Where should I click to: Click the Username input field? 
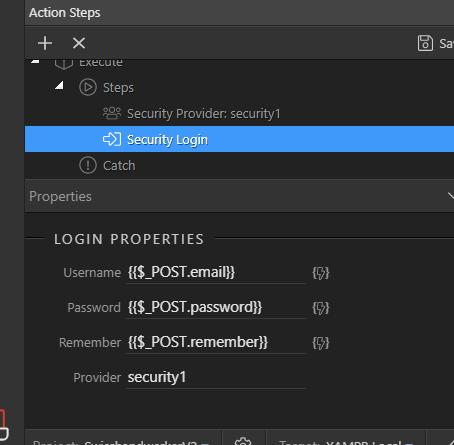click(216, 273)
